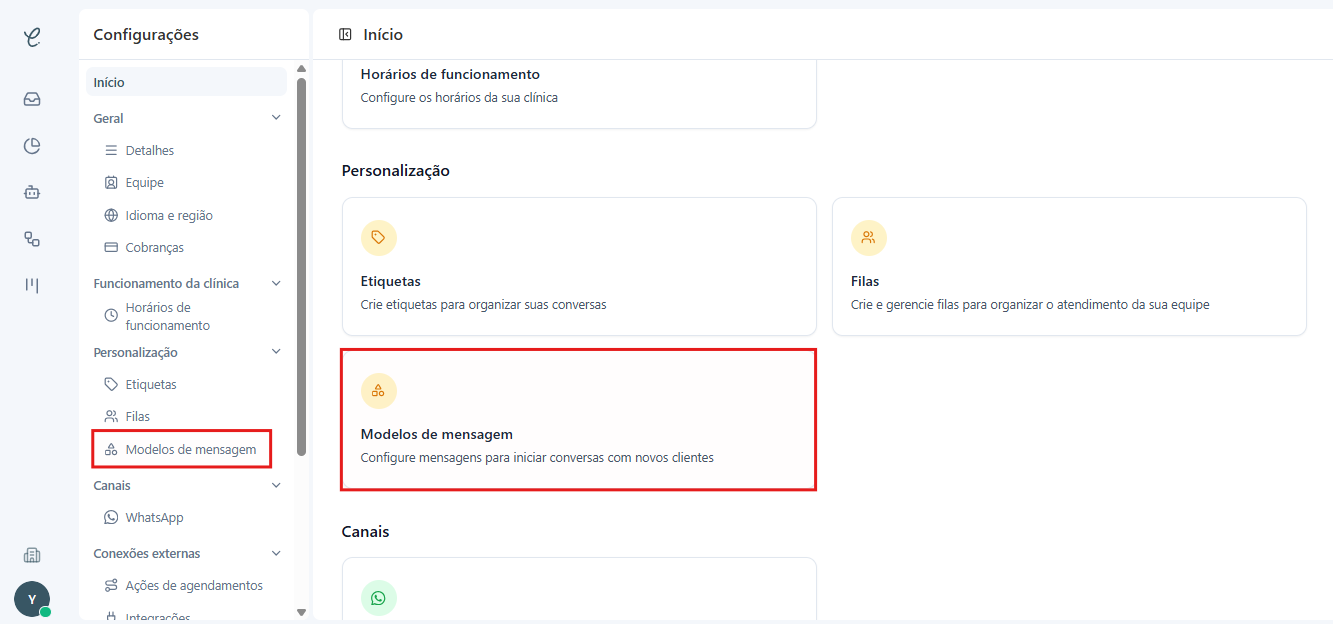Viewport: 1333px width, 624px height.
Task: Click the cursive logo in the left rail
Action: click(32, 38)
